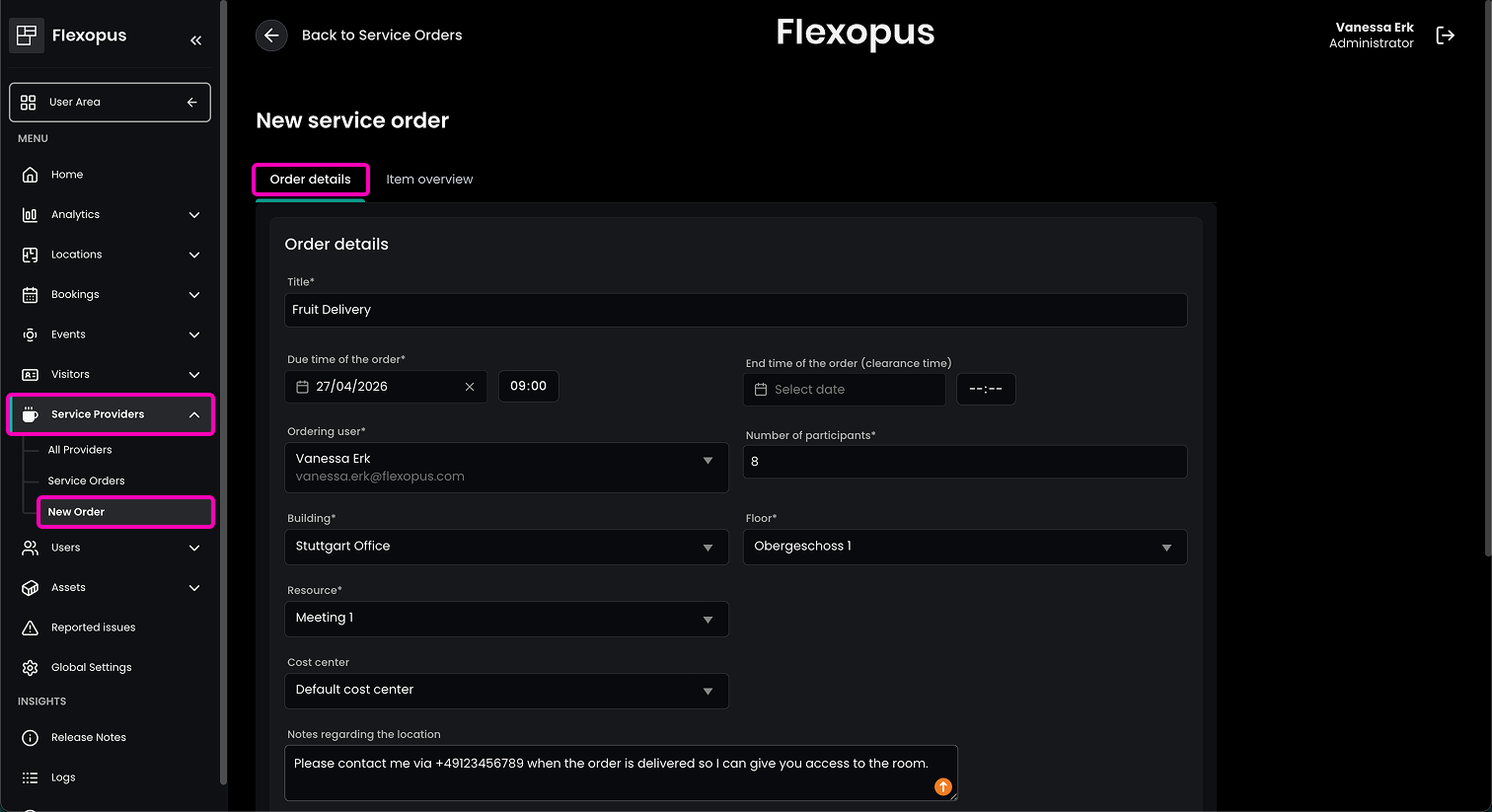Open Reported issues warning icon

(x=30, y=627)
